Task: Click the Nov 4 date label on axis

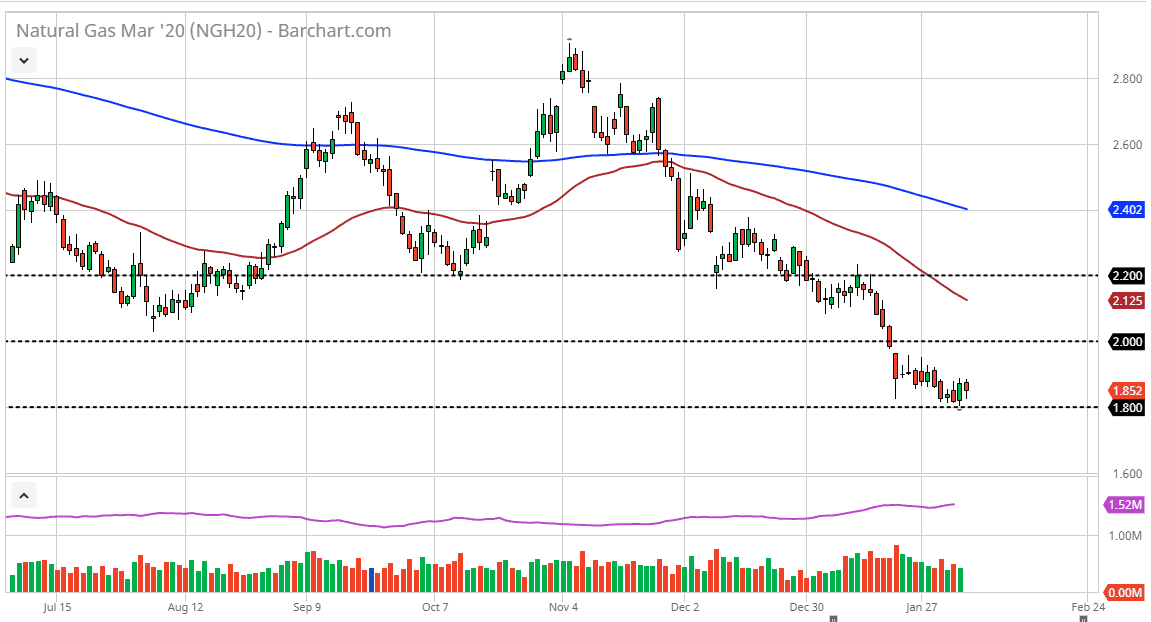Action: tap(563, 606)
